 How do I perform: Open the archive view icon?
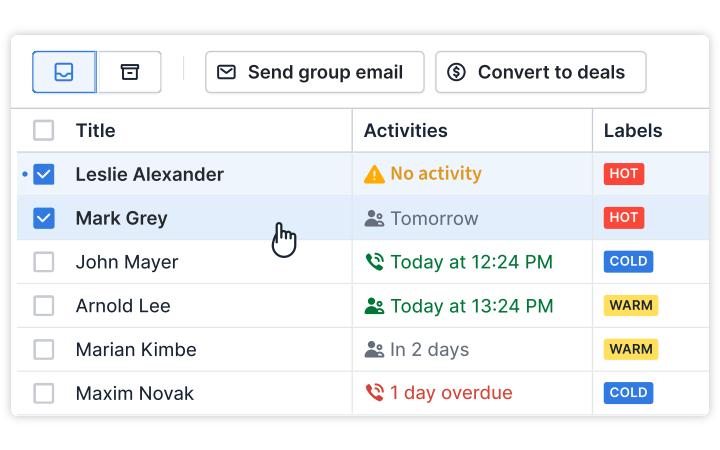click(129, 72)
